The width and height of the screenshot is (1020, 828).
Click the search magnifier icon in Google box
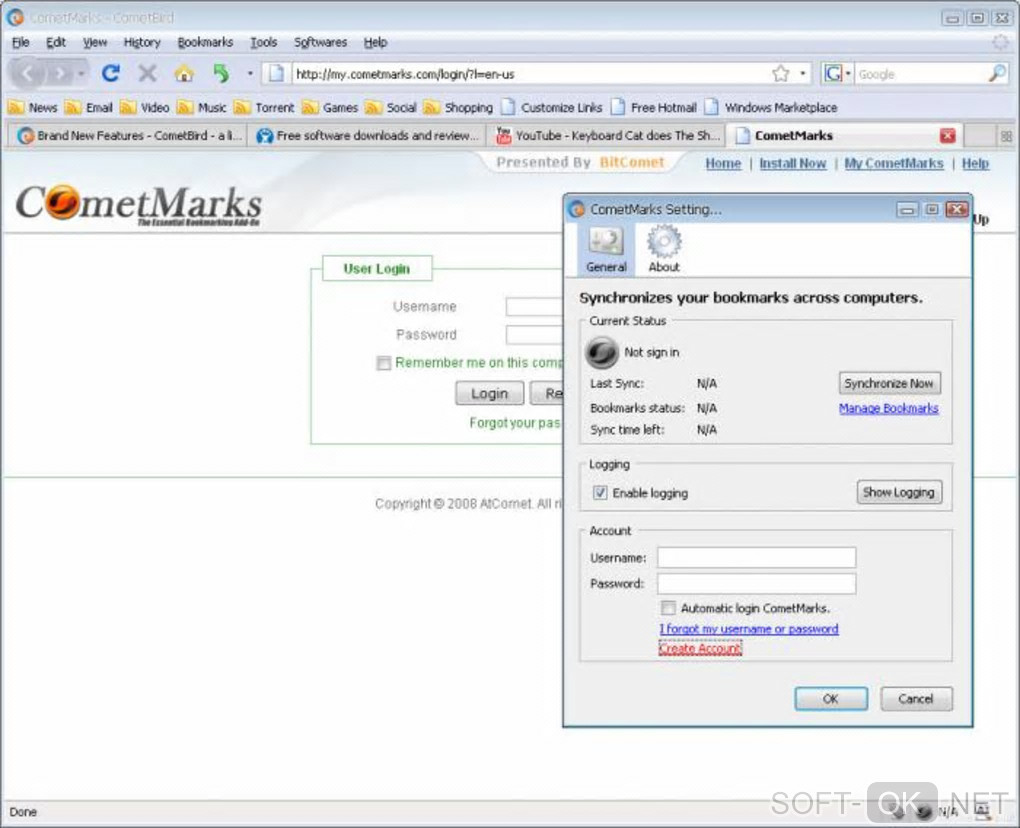pyautogui.click(x=997, y=73)
